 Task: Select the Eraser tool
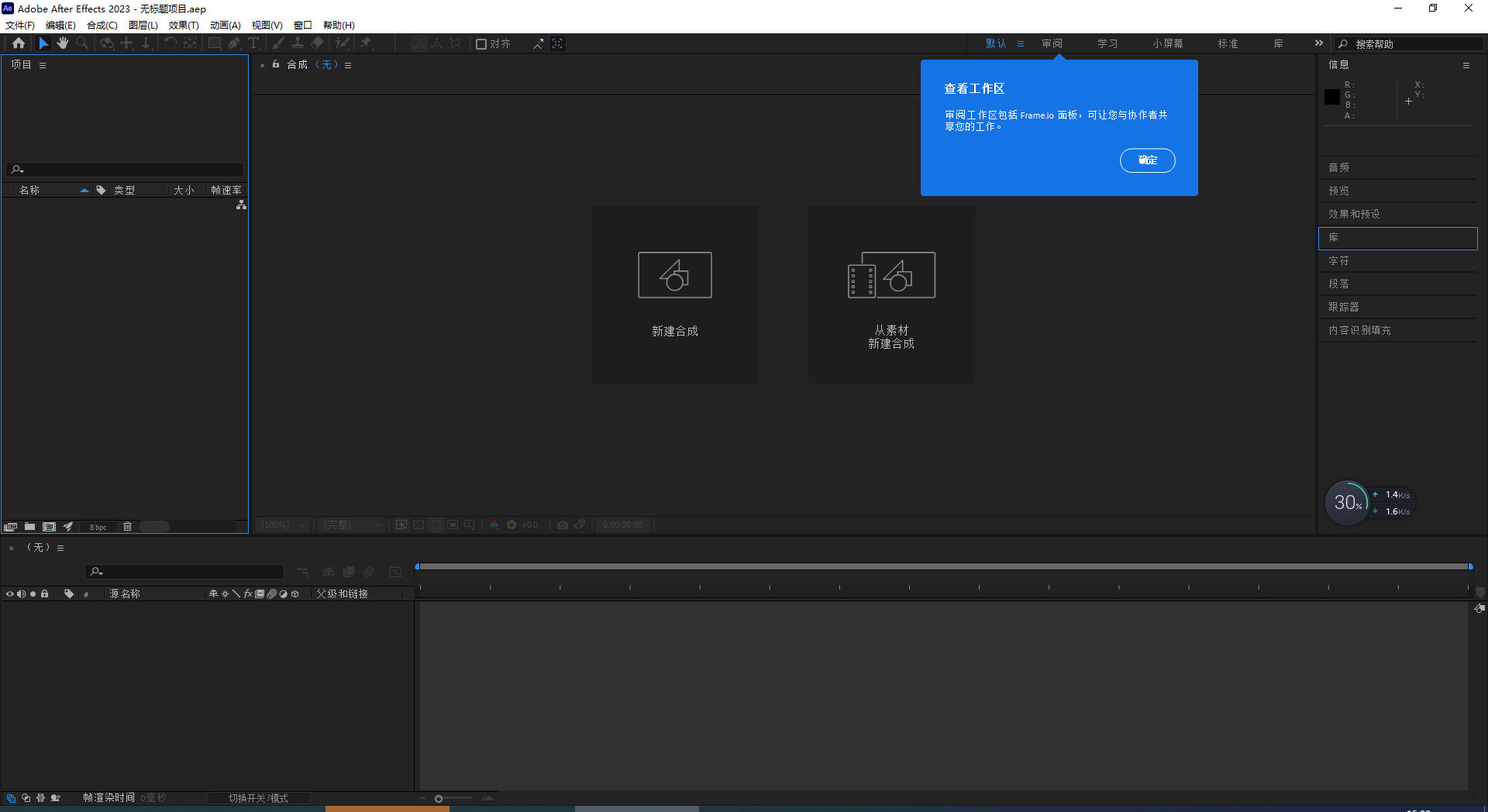tap(317, 43)
